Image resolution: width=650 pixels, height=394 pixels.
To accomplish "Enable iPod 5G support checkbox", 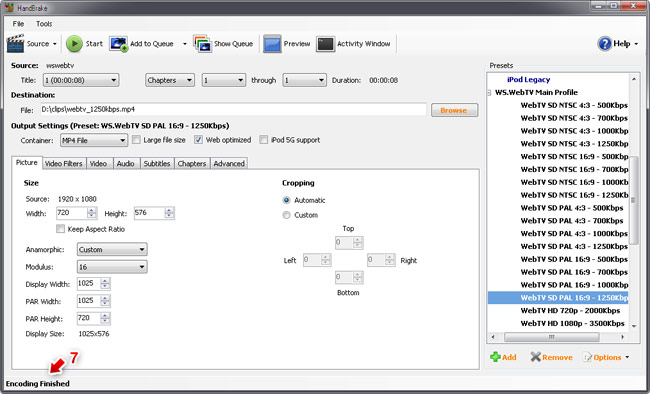I will (x=263, y=140).
